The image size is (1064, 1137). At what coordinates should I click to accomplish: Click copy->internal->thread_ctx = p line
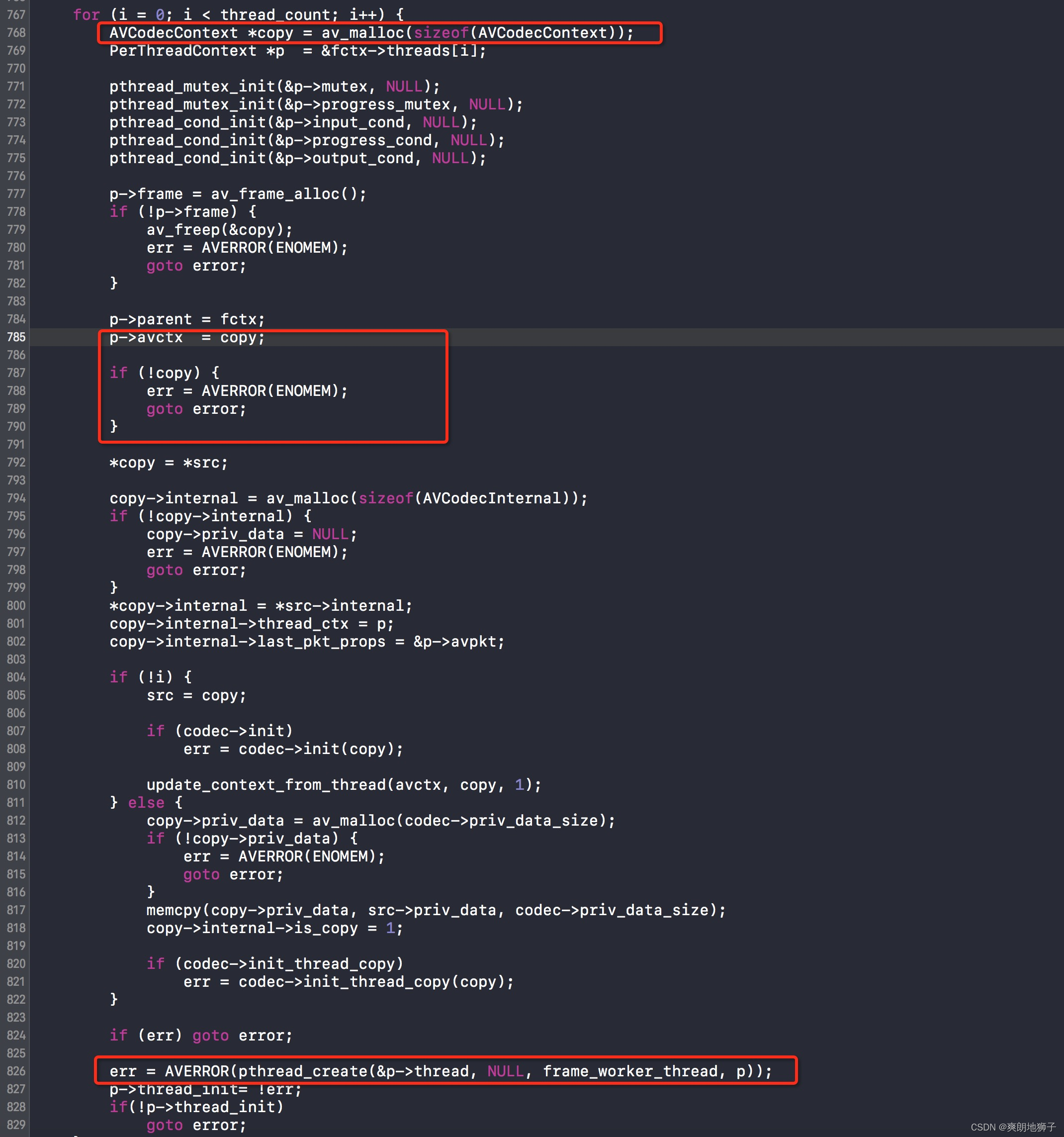pos(252,623)
